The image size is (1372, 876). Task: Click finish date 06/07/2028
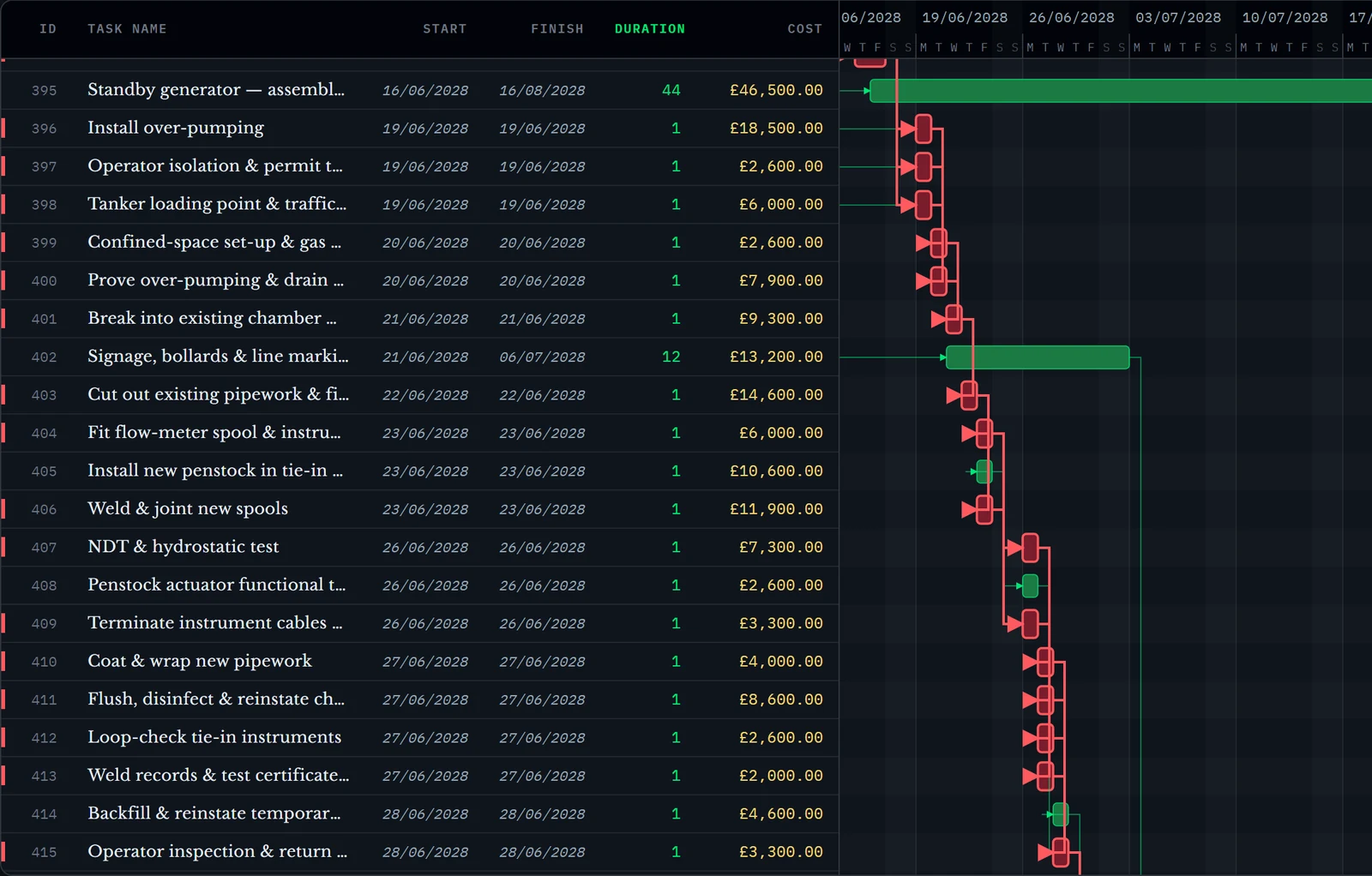click(x=542, y=357)
